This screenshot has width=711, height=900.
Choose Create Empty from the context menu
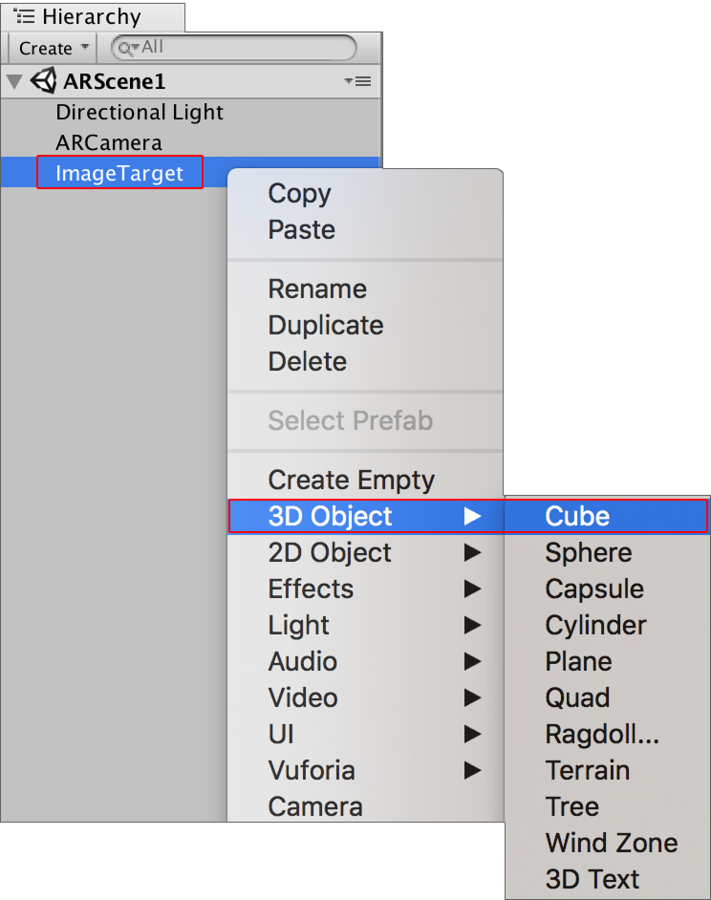[x=366, y=480]
